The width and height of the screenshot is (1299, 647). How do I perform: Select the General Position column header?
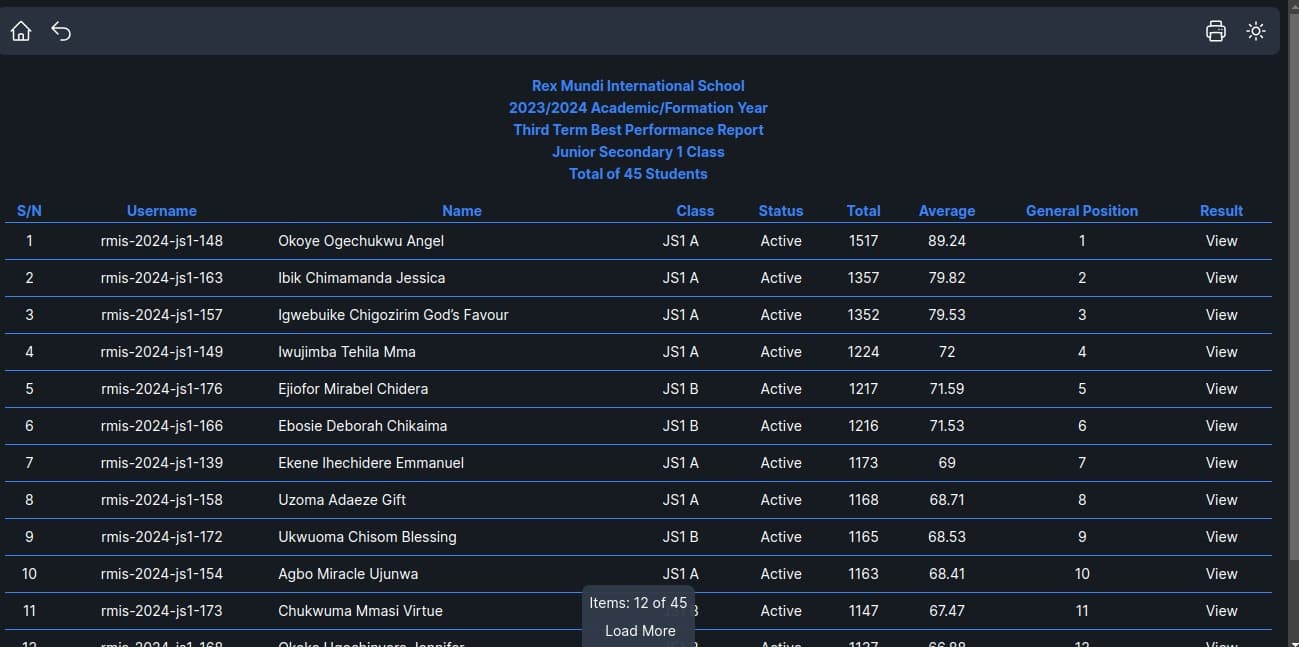[1082, 211]
